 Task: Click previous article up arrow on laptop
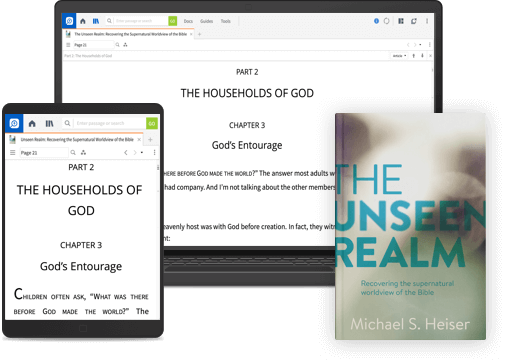click(414, 56)
